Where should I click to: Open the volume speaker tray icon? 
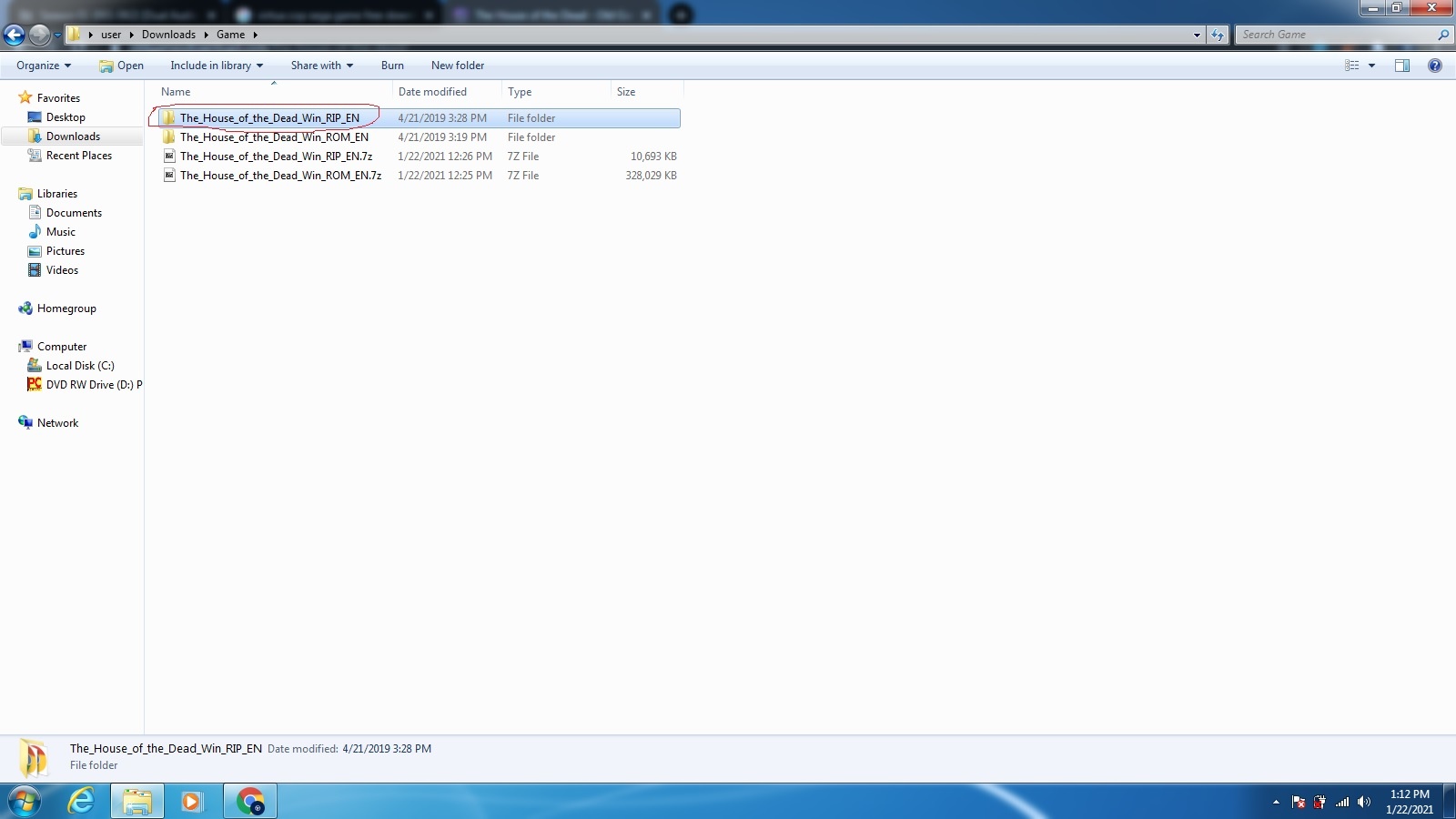pyautogui.click(x=1363, y=802)
